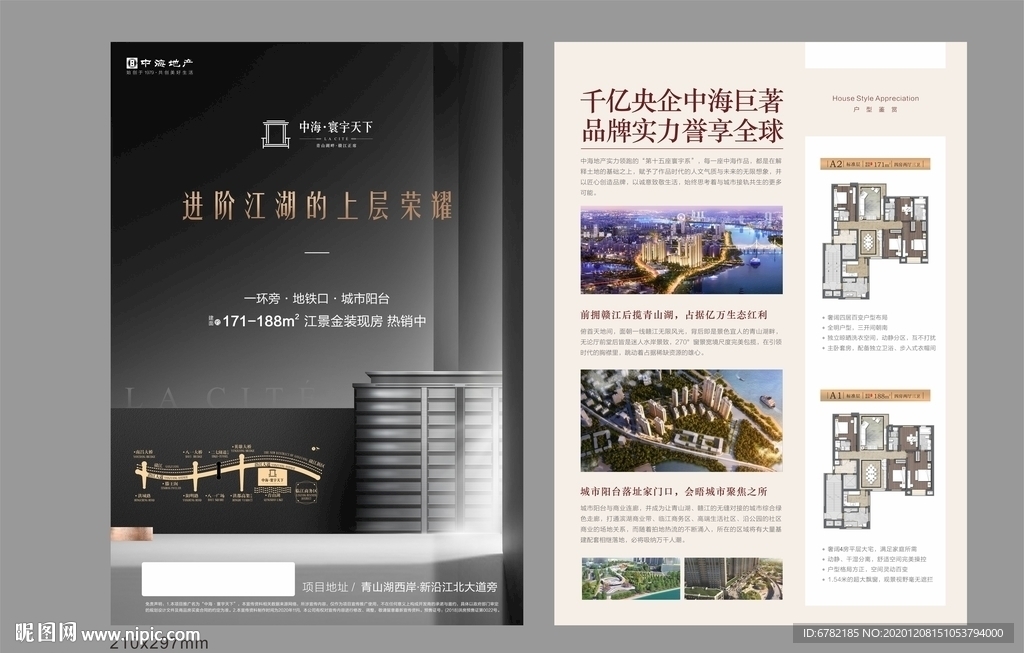The height and width of the screenshot is (653, 1024).
Task: Click the 171-188m² 江景金装现房 热销中 line
Action: coord(317,321)
